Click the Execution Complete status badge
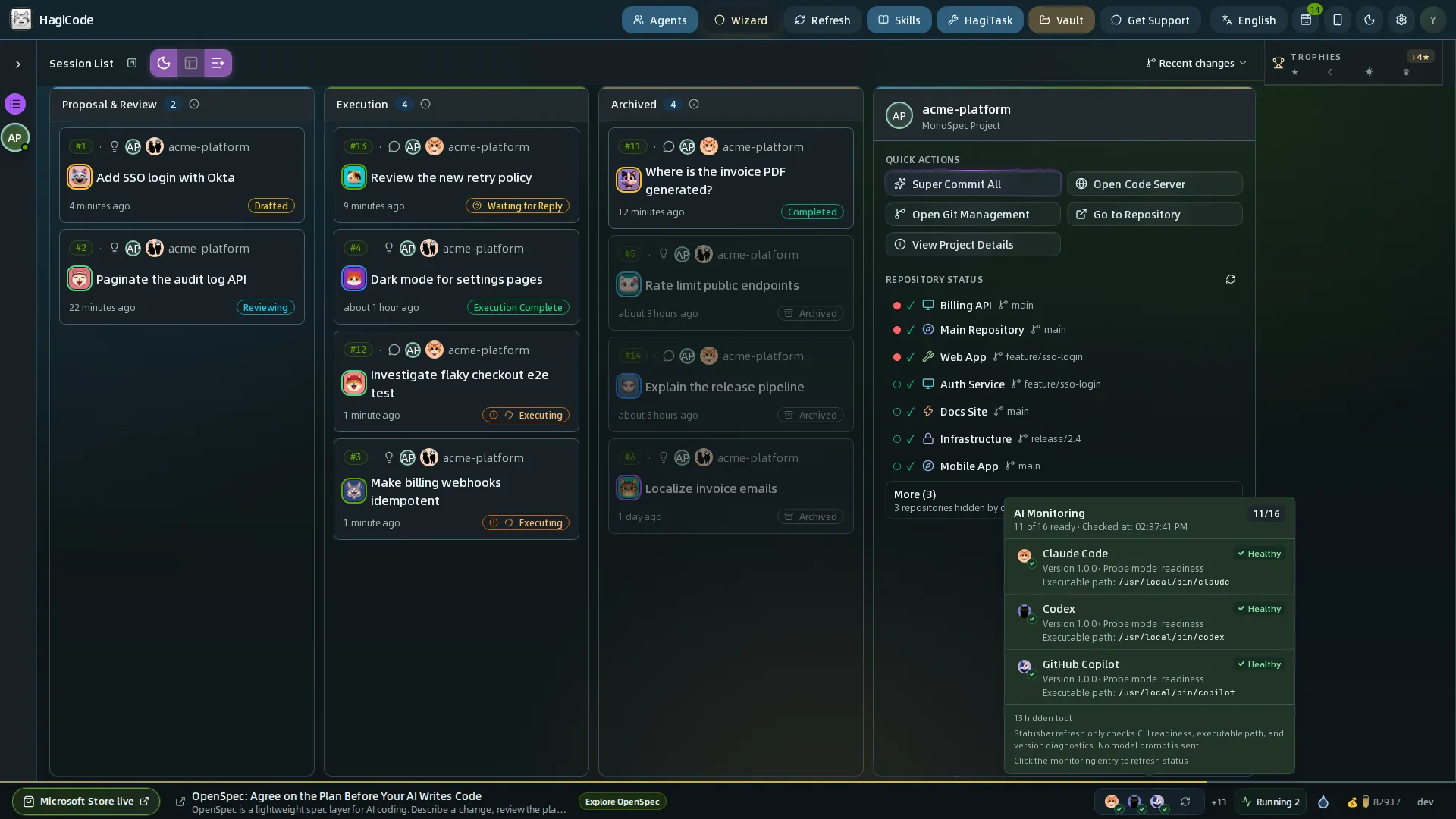The height and width of the screenshot is (819, 1456). (x=518, y=307)
